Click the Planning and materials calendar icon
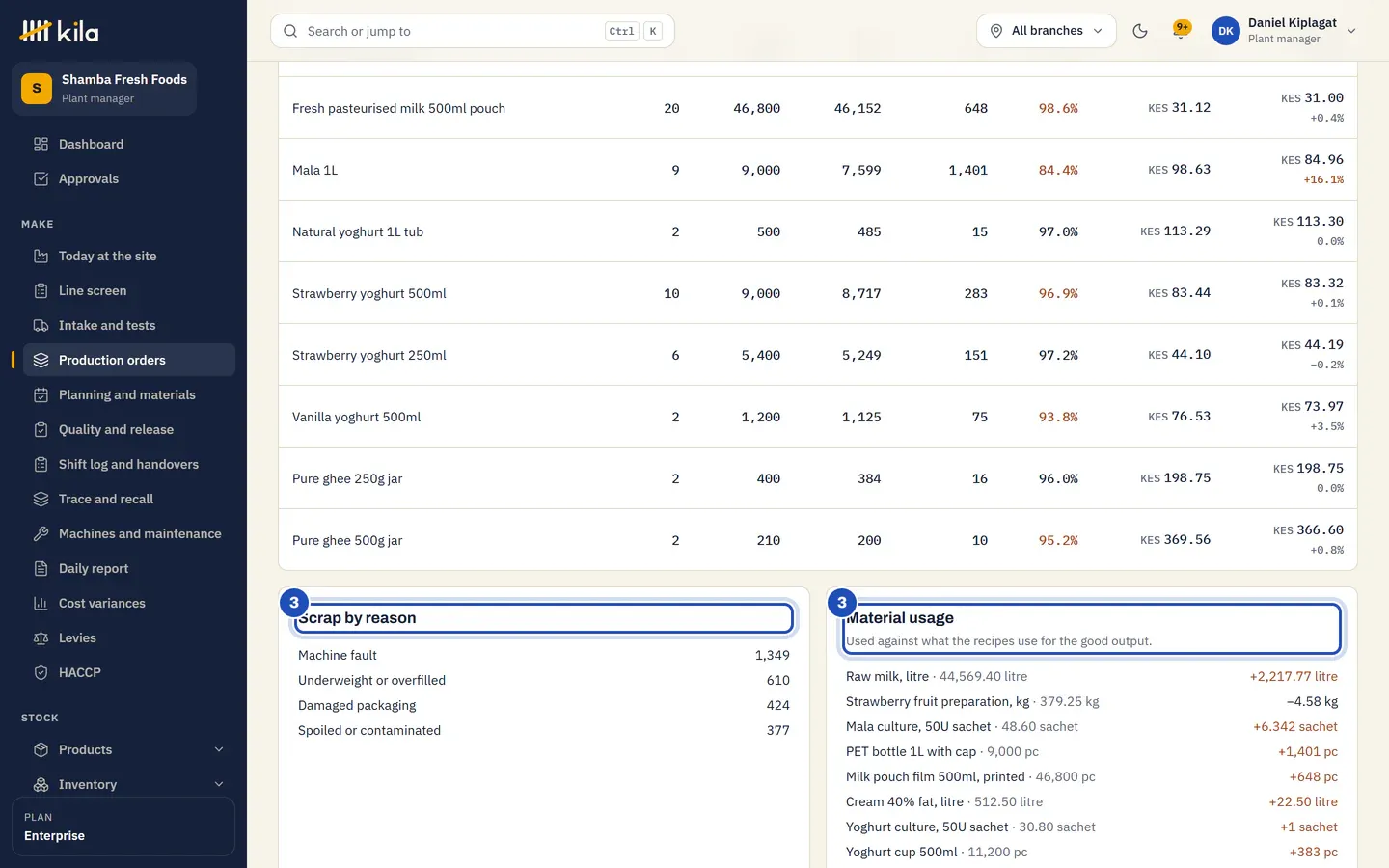1389x868 pixels. (x=41, y=395)
